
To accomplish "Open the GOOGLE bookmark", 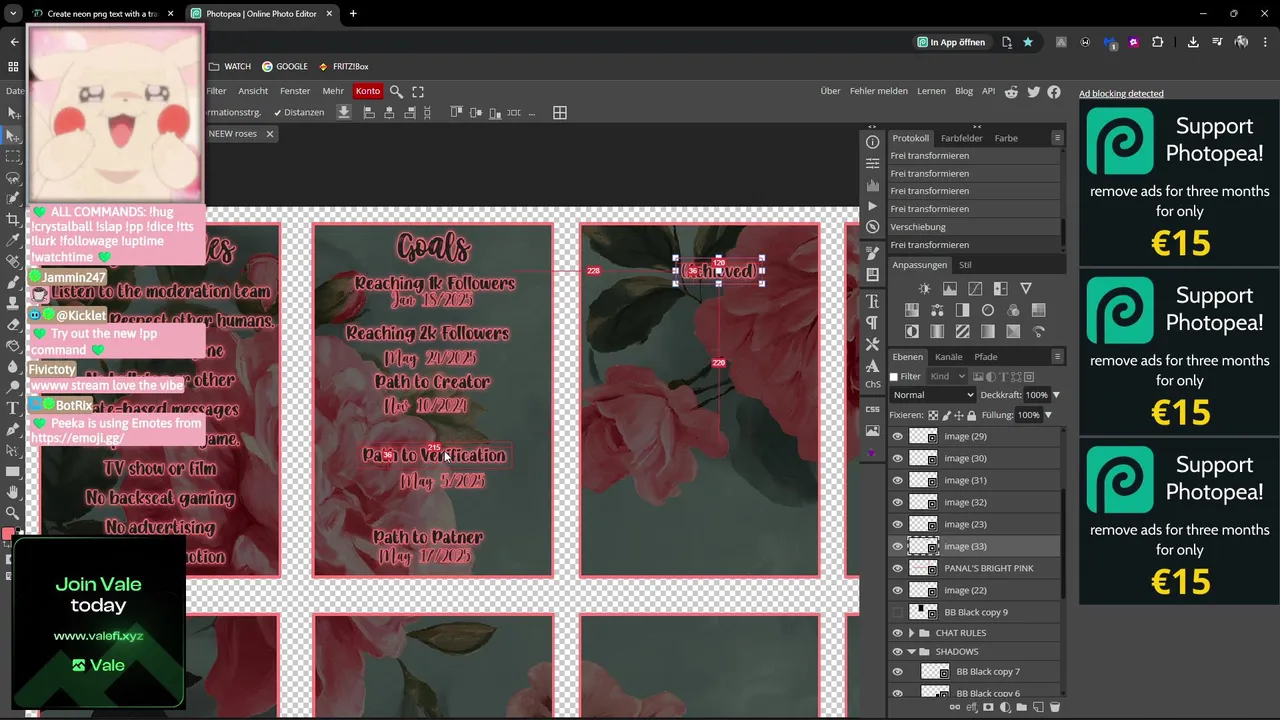I will click(284, 66).
